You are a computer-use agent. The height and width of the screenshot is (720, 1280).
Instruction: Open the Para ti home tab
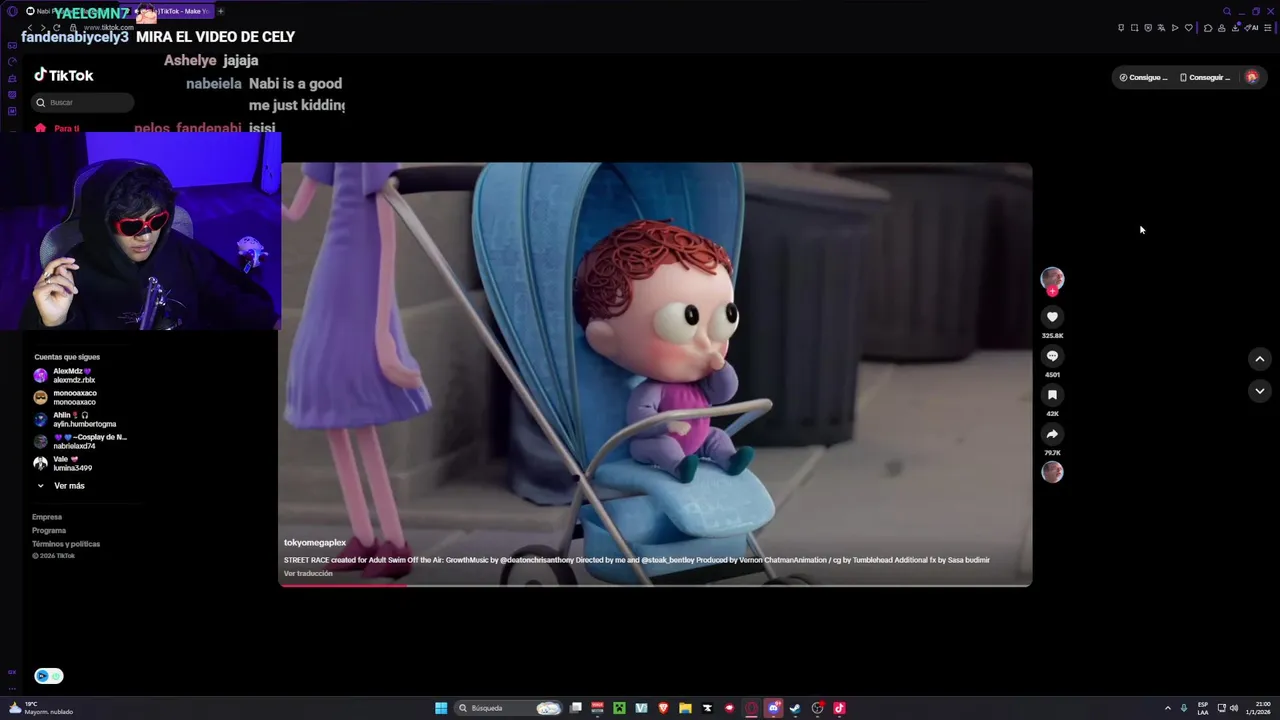(57, 128)
